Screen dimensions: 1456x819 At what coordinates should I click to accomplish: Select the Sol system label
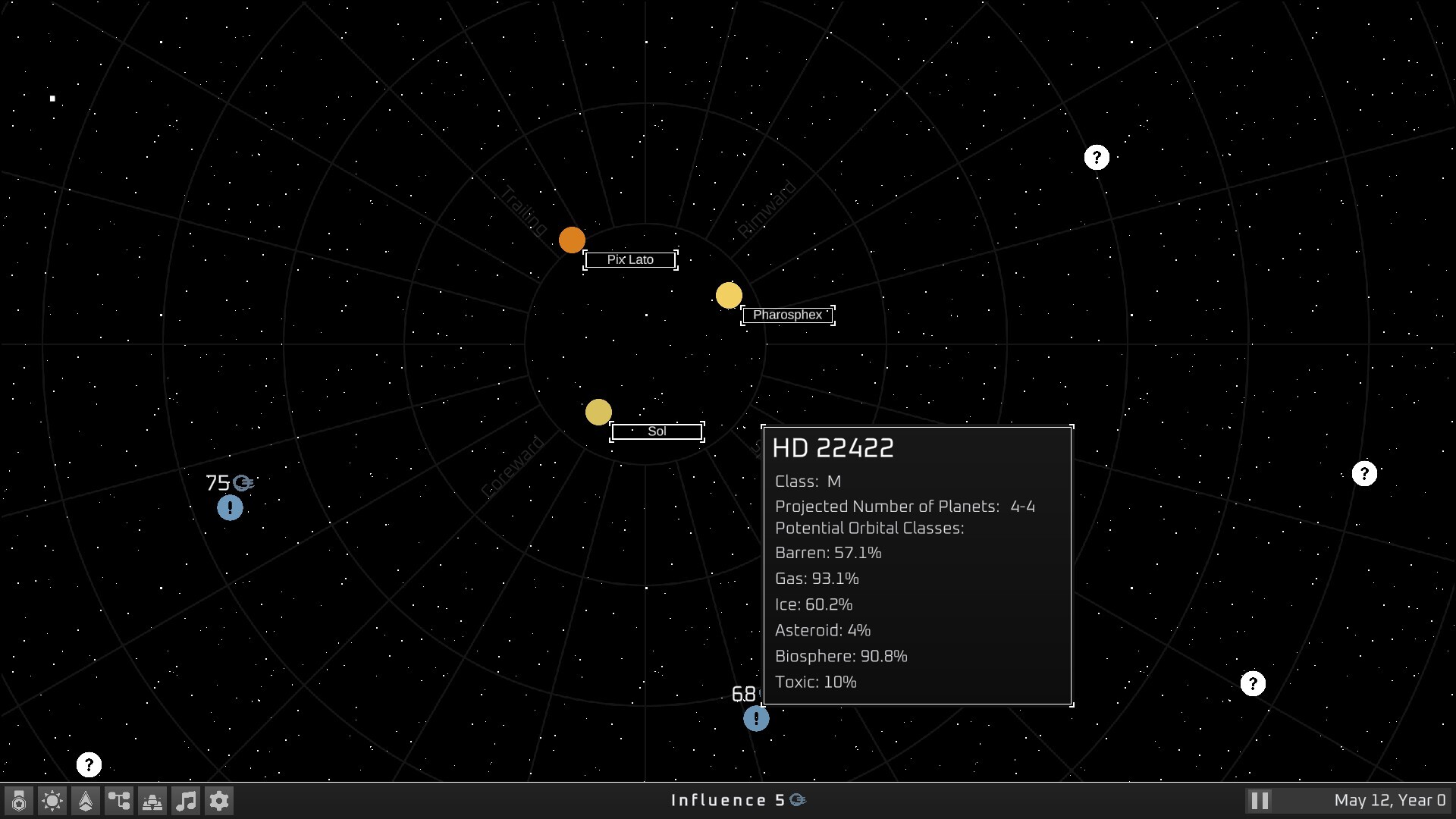(657, 431)
